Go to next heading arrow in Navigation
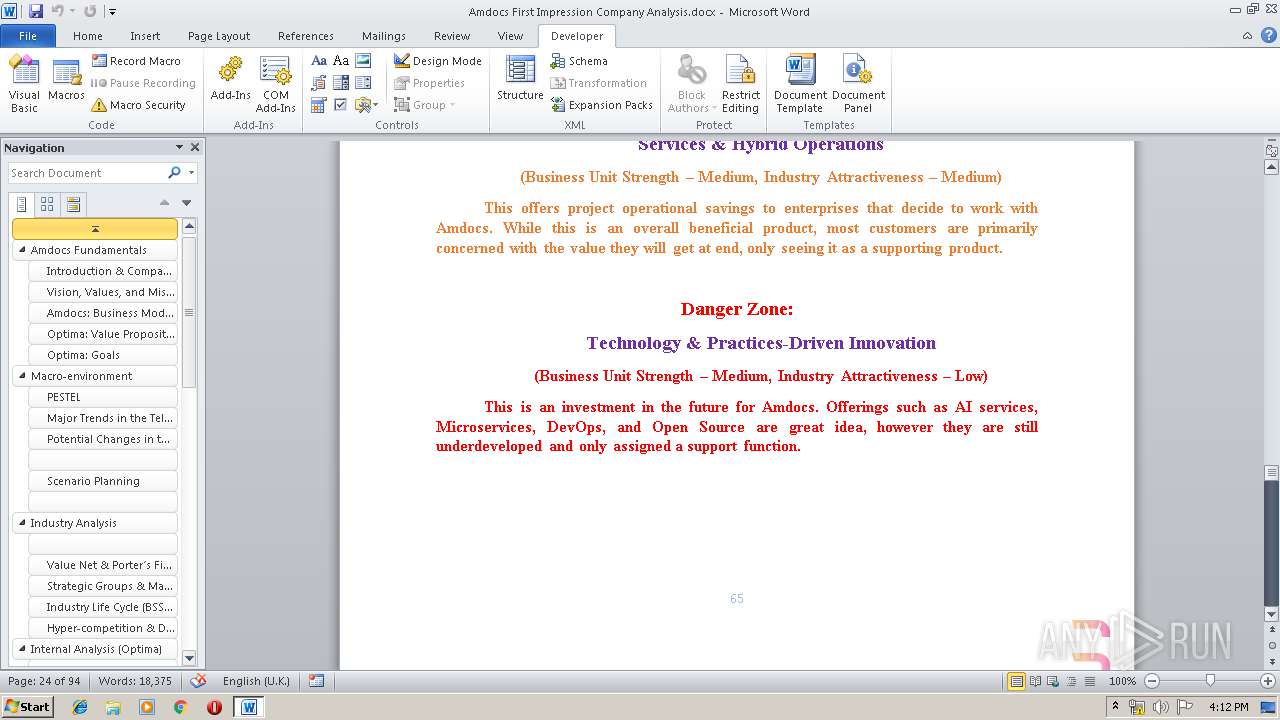 point(187,203)
